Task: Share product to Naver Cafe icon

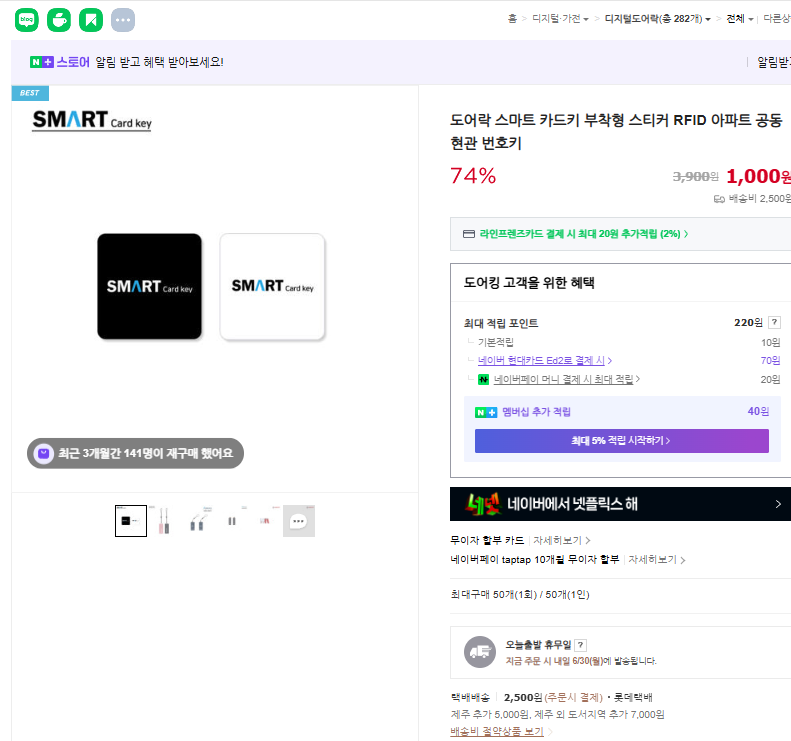Action: coord(59,20)
